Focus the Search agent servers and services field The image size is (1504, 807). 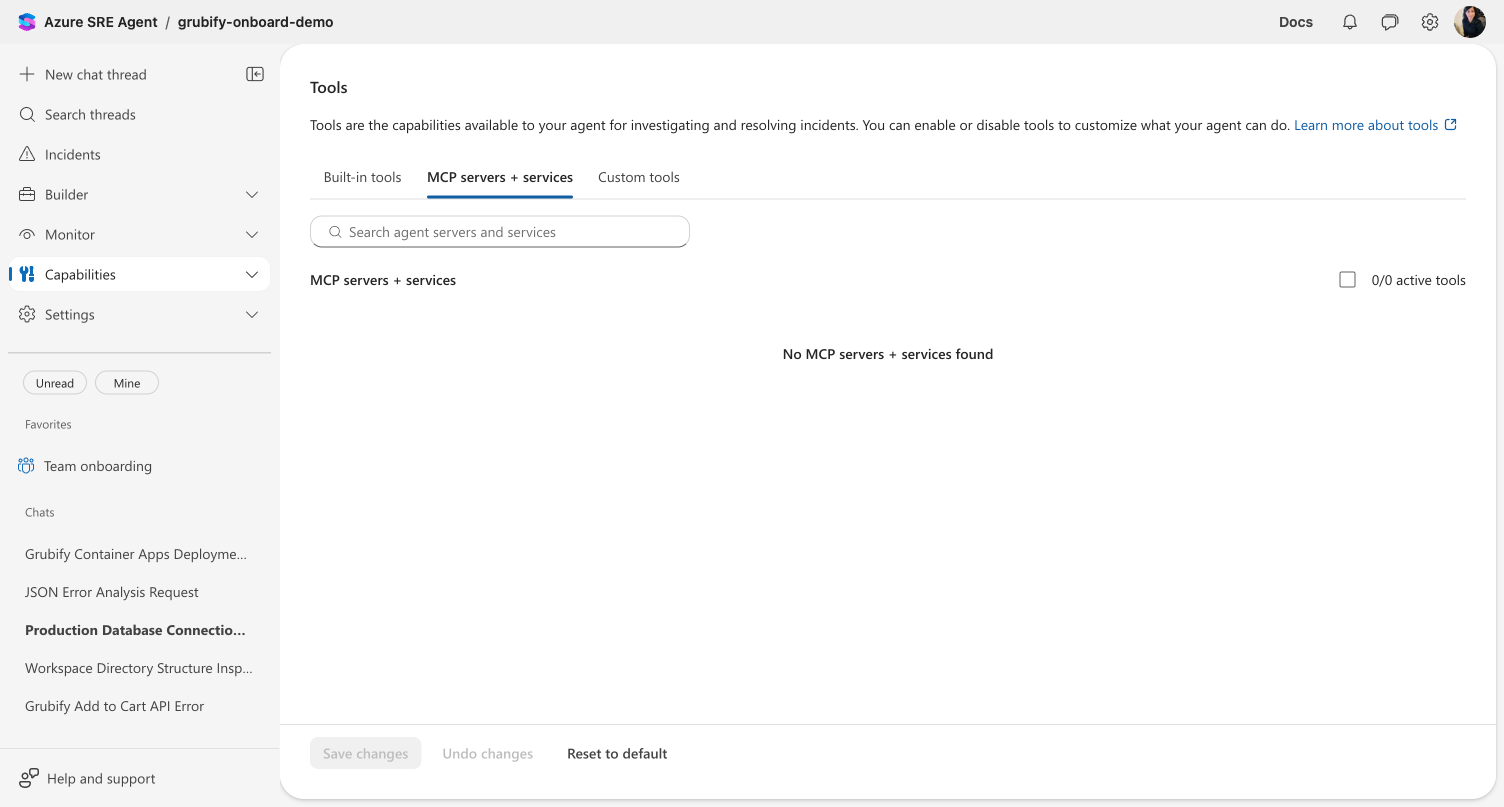500,232
